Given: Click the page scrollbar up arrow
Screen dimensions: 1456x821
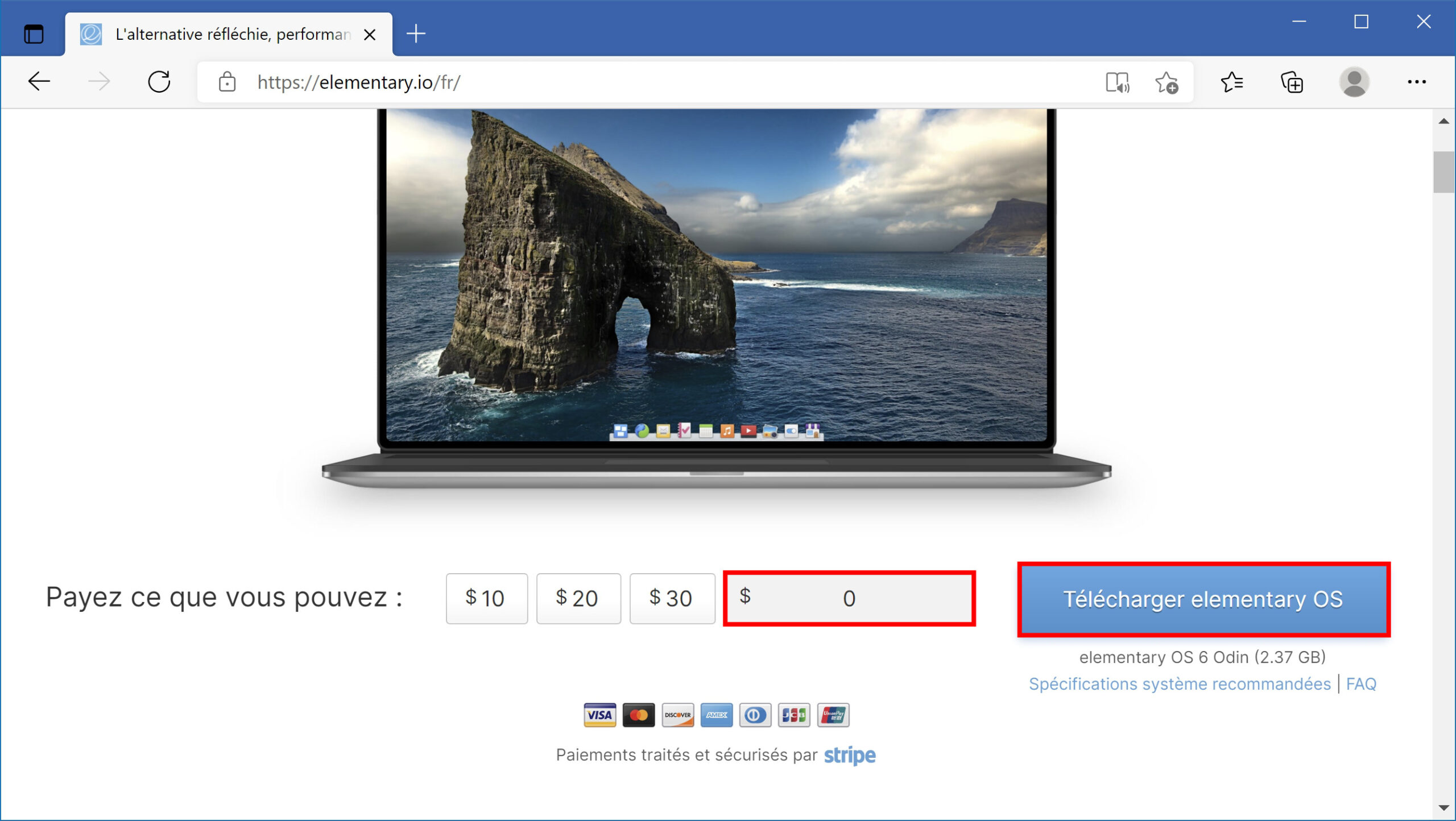Looking at the screenshot, I should [1443, 121].
